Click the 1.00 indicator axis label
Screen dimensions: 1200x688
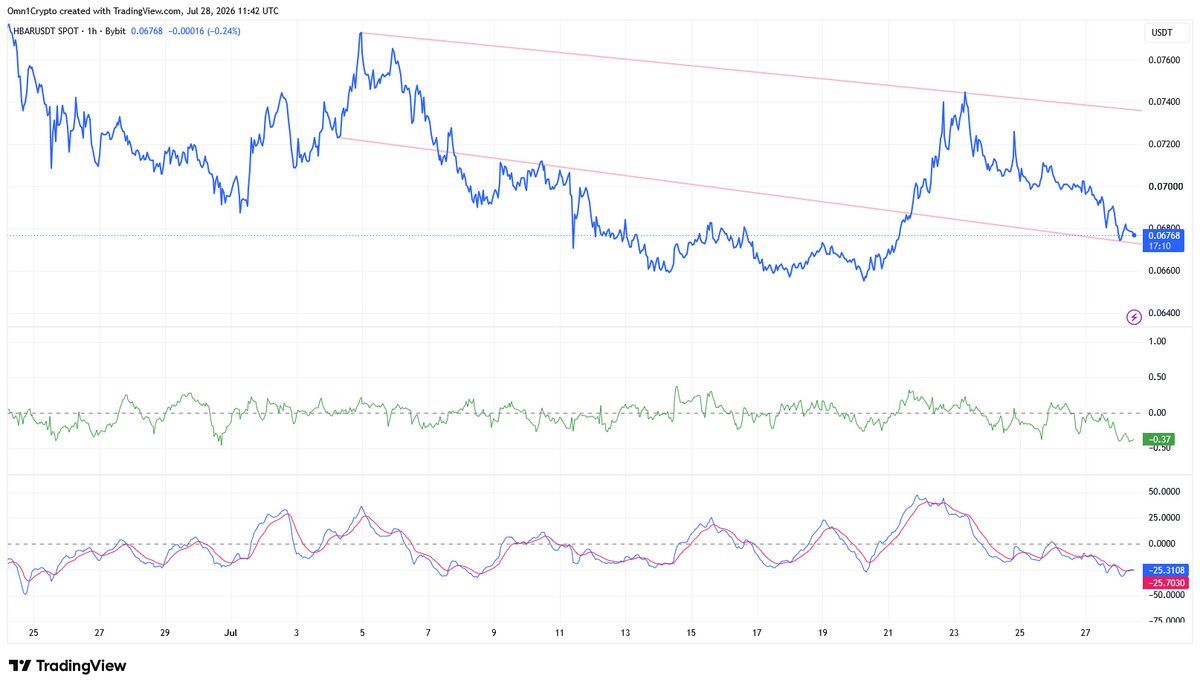pos(1158,341)
